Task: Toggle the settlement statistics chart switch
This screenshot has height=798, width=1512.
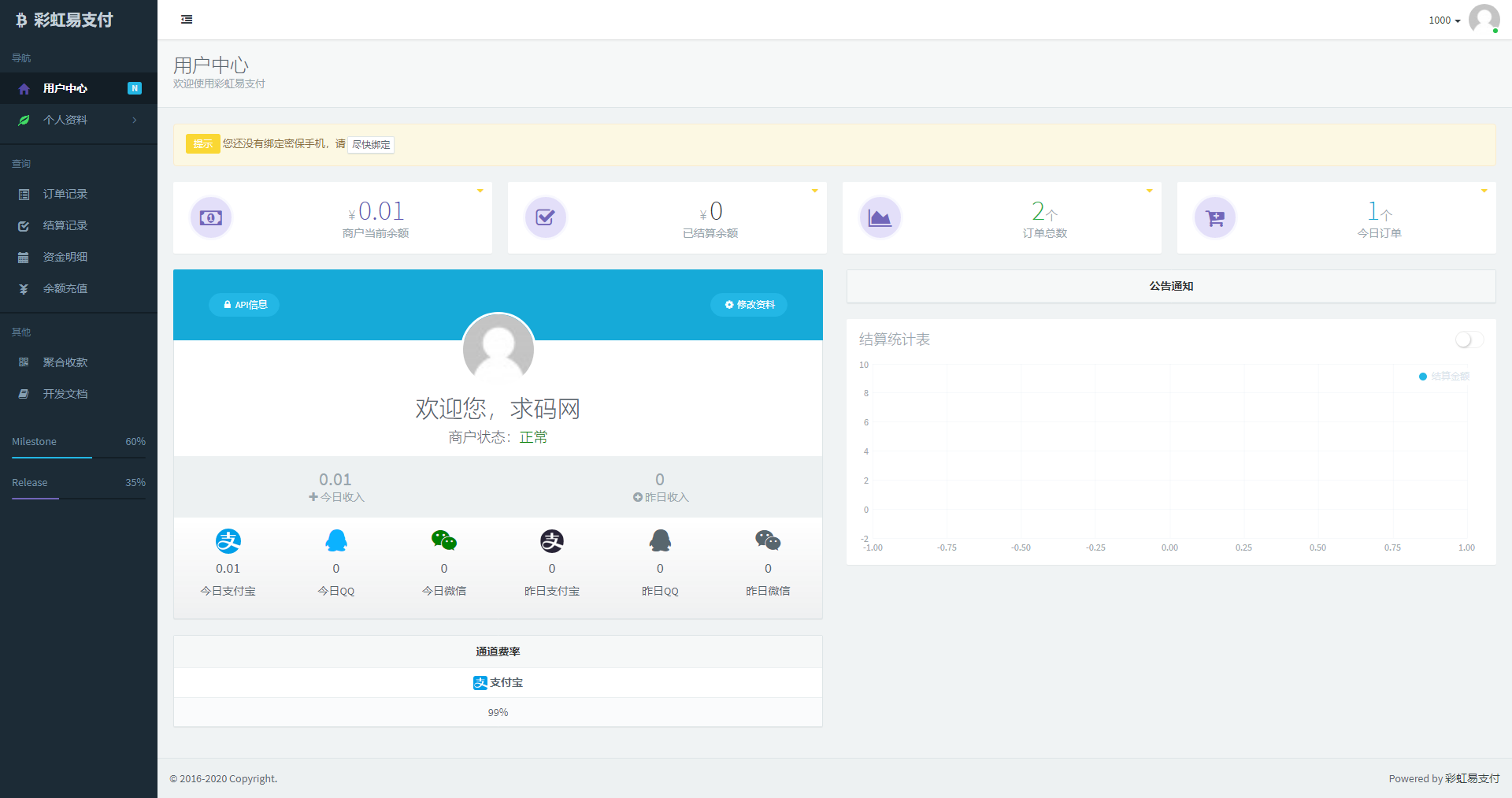Action: click(x=1469, y=340)
